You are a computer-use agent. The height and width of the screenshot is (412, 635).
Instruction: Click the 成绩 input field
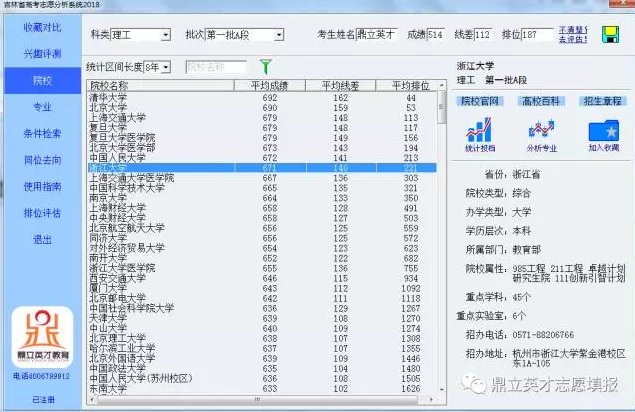(435, 35)
